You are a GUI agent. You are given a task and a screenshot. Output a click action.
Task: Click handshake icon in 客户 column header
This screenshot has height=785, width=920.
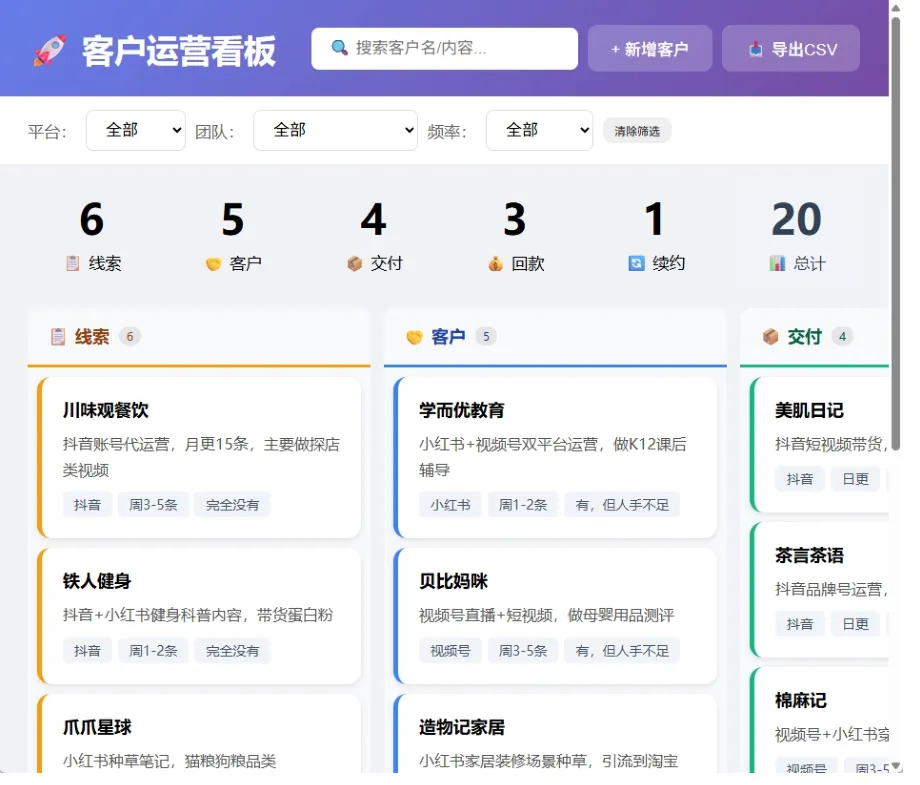[415, 337]
